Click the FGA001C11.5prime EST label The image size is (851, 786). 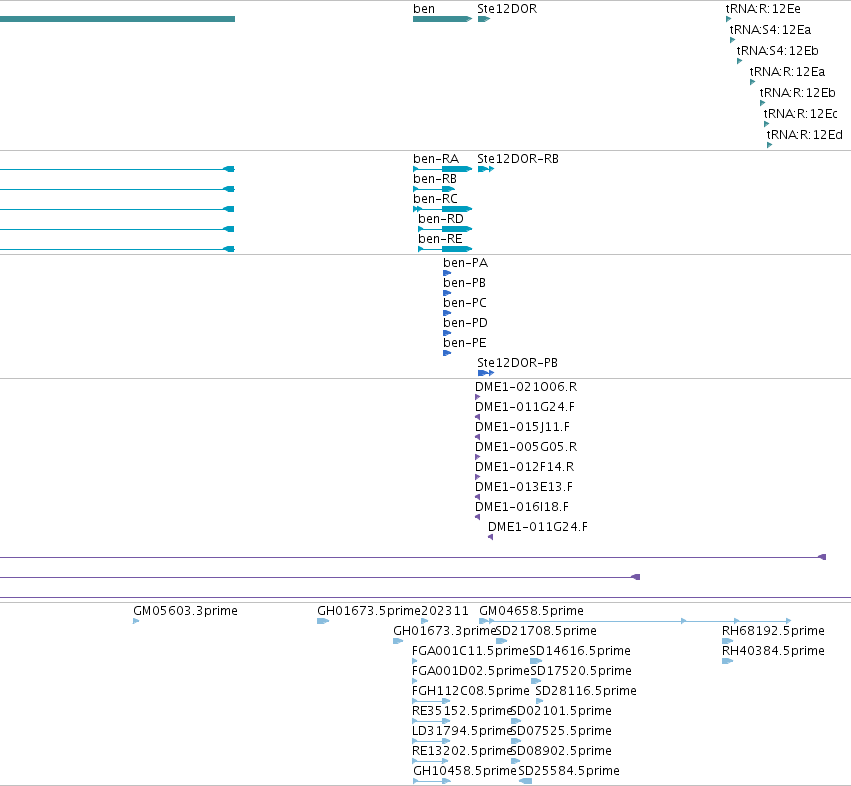coord(470,651)
